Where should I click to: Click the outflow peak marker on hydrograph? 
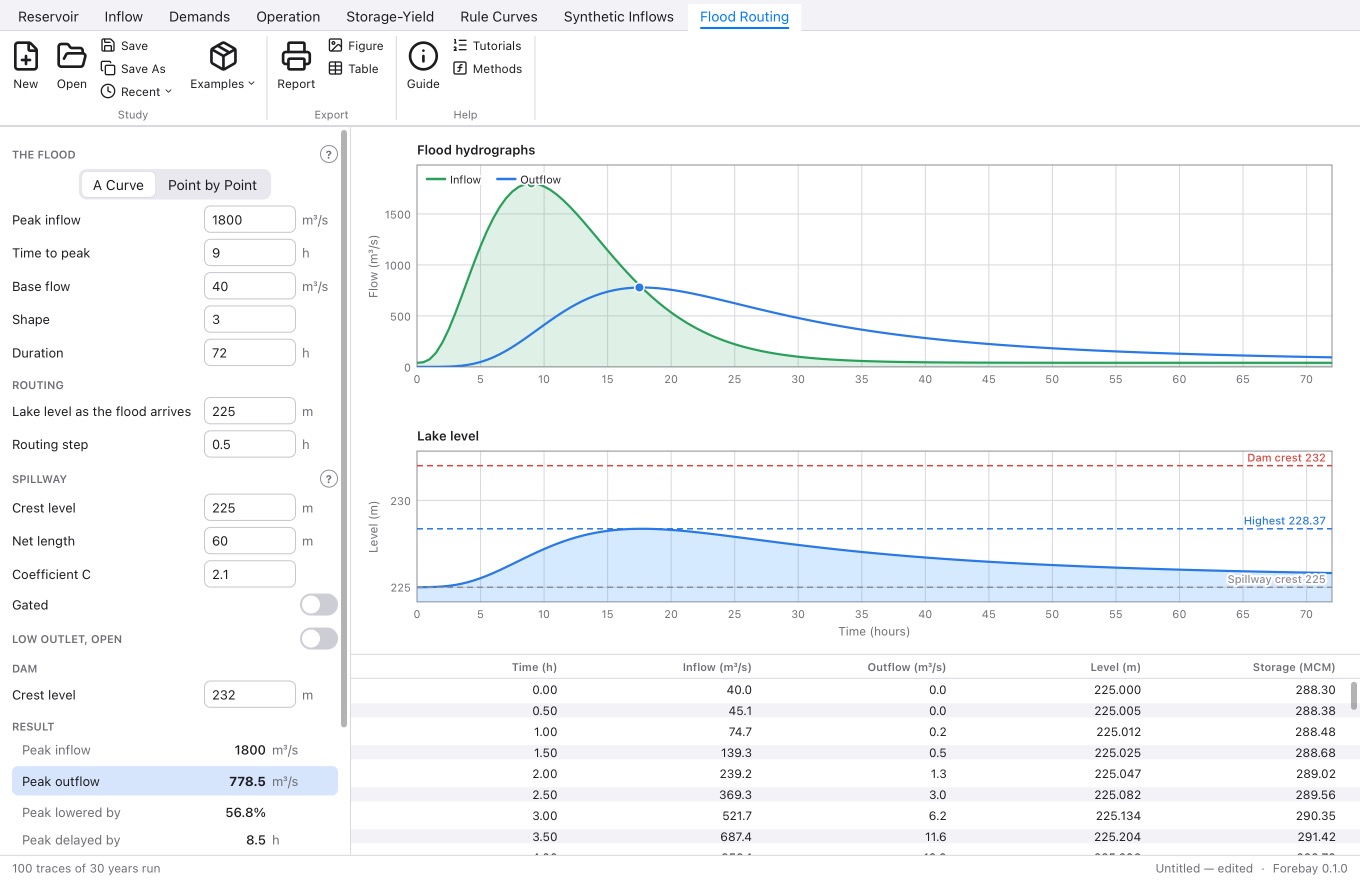coord(639,288)
